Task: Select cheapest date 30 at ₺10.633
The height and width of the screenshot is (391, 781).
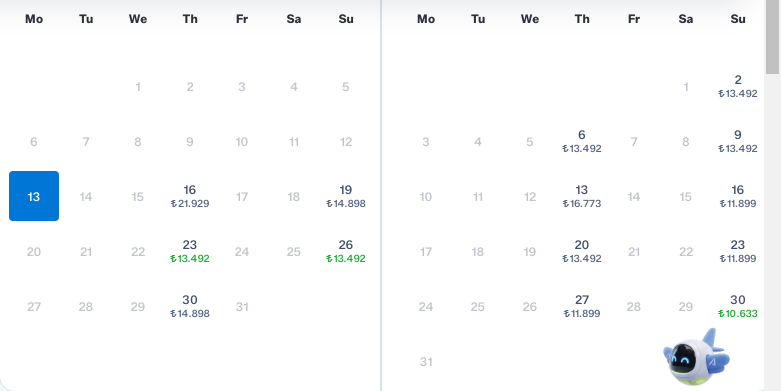Action: tap(738, 306)
